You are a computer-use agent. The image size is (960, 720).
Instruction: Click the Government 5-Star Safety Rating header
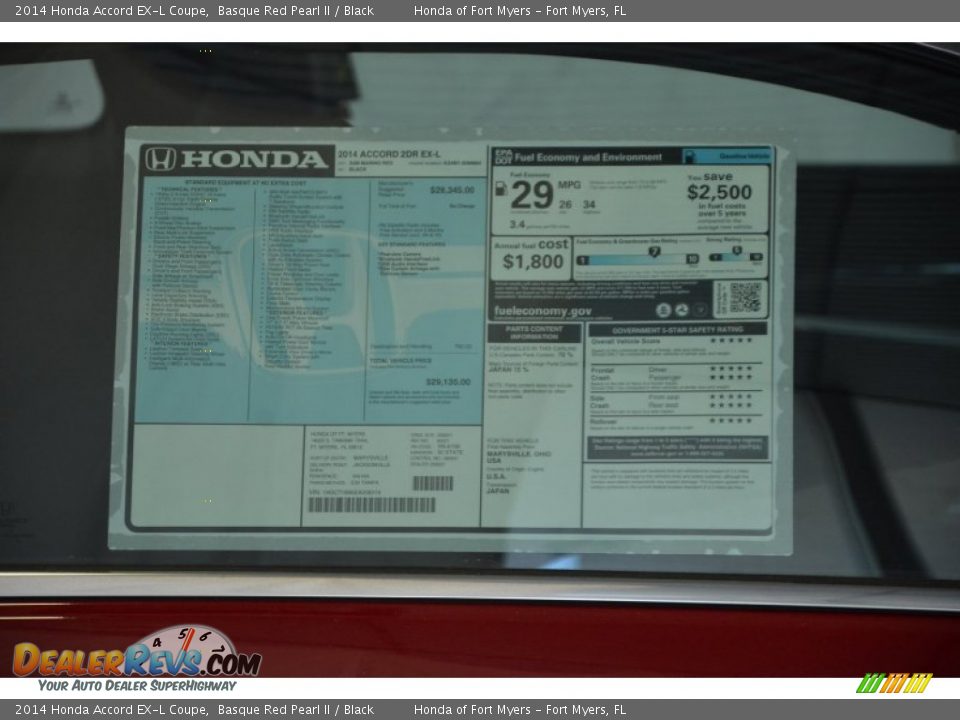pyautogui.click(x=677, y=329)
